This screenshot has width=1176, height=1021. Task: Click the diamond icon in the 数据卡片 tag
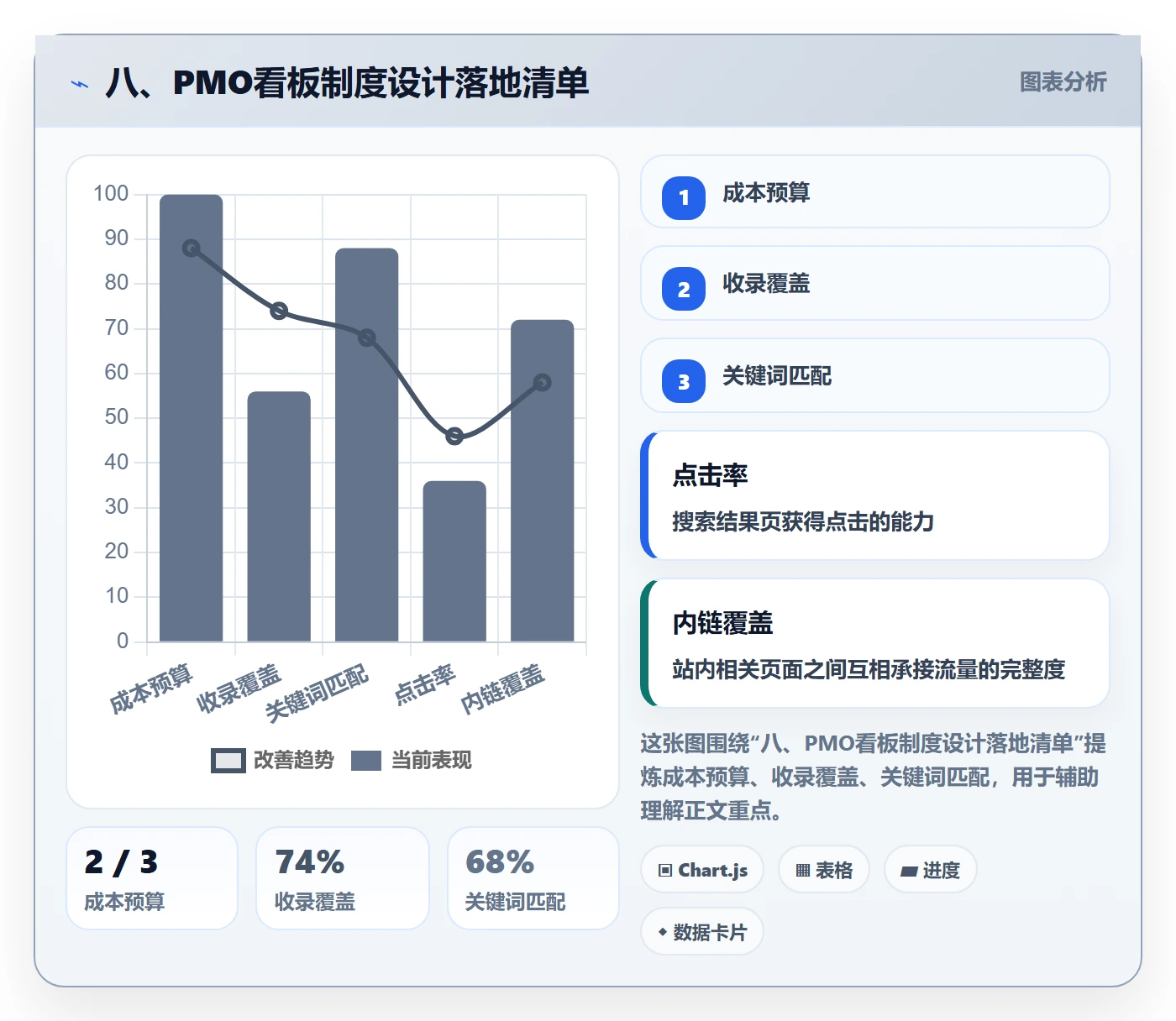coord(663,932)
